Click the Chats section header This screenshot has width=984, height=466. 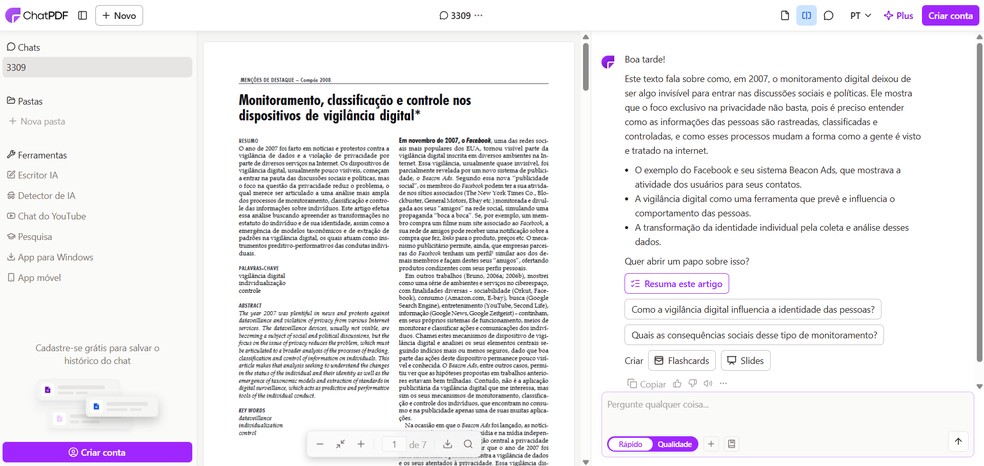(x=23, y=48)
